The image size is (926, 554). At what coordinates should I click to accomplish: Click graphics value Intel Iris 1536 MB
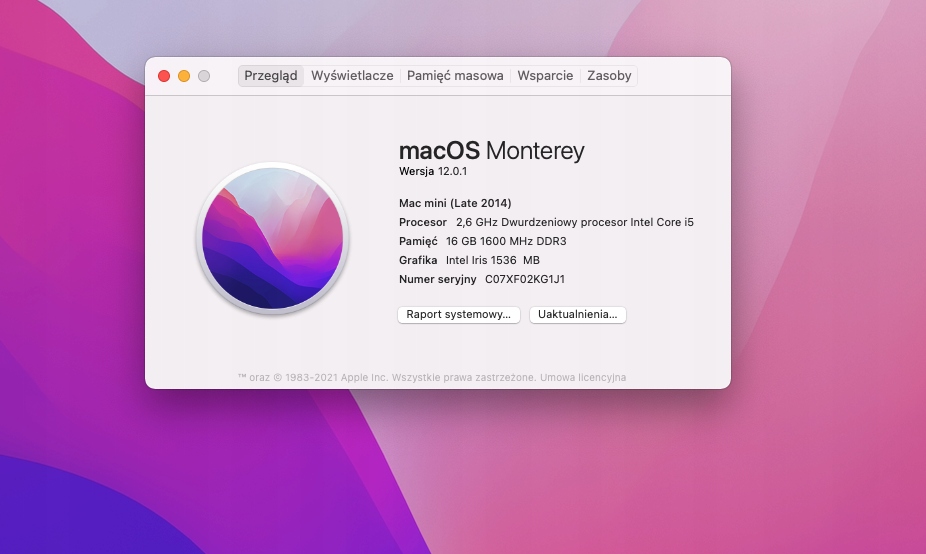point(493,260)
